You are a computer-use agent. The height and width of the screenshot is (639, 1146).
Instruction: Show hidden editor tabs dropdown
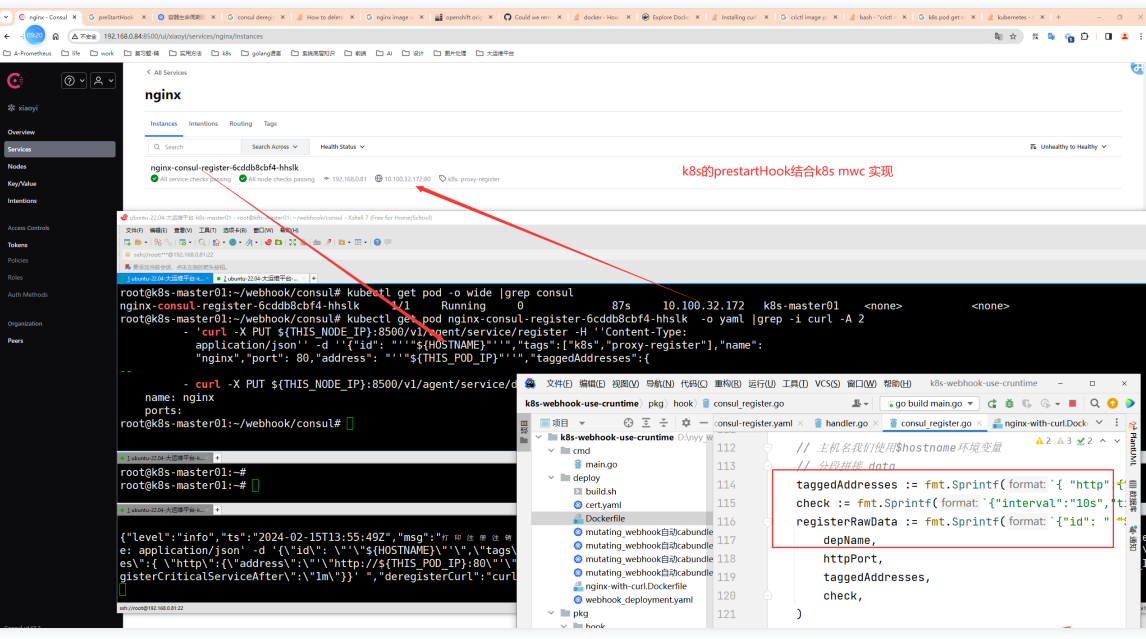pos(1099,423)
